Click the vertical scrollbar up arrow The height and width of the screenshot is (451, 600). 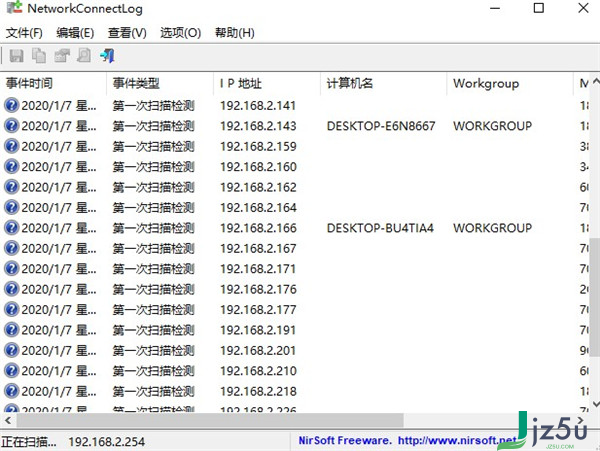pyautogui.click(x=596, y=81)
